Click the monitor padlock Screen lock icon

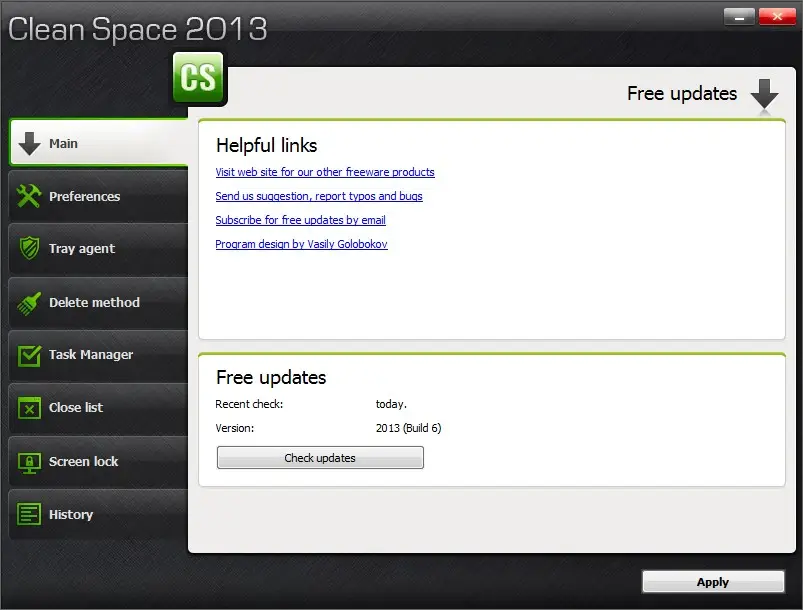[29, 462]
